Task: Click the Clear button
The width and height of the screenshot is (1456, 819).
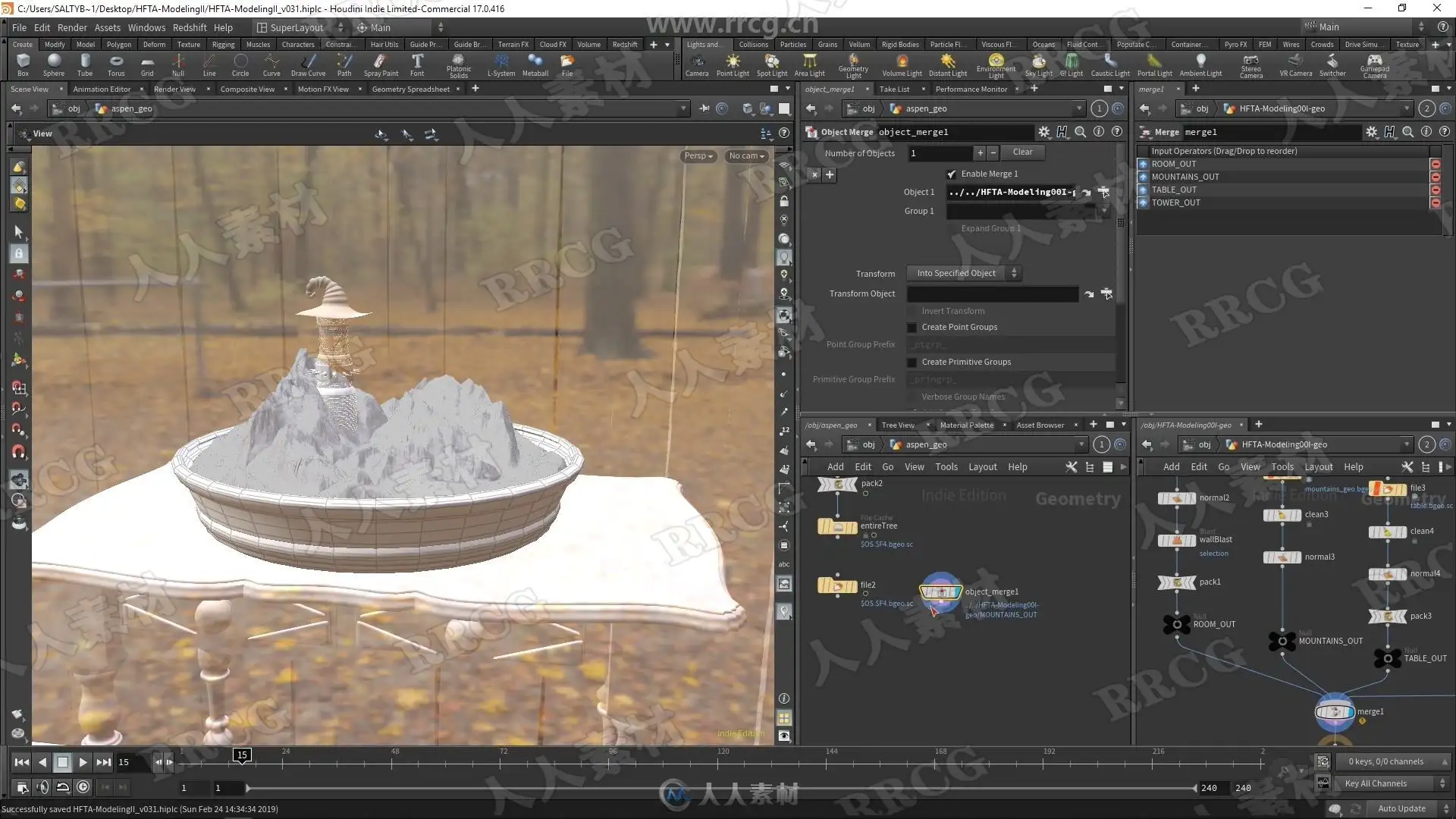Action: point(1022,152)
